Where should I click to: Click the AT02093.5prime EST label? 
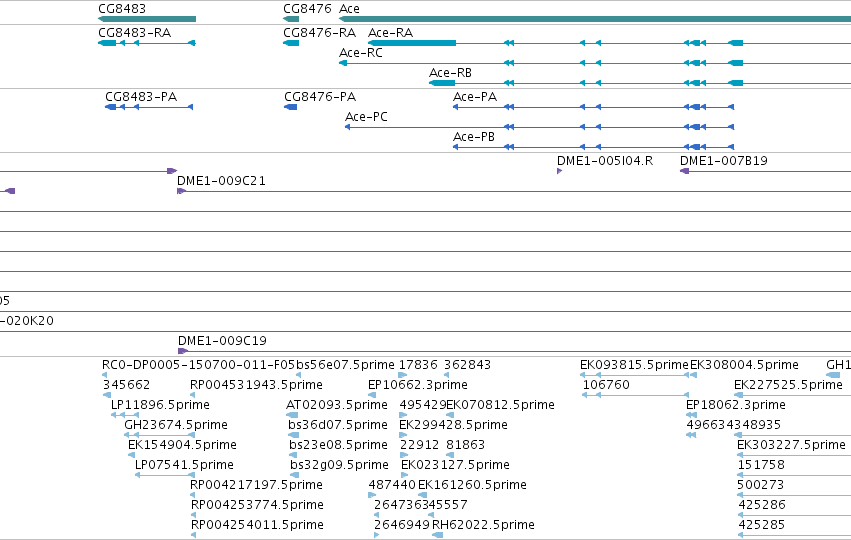[x=337, y=405]
